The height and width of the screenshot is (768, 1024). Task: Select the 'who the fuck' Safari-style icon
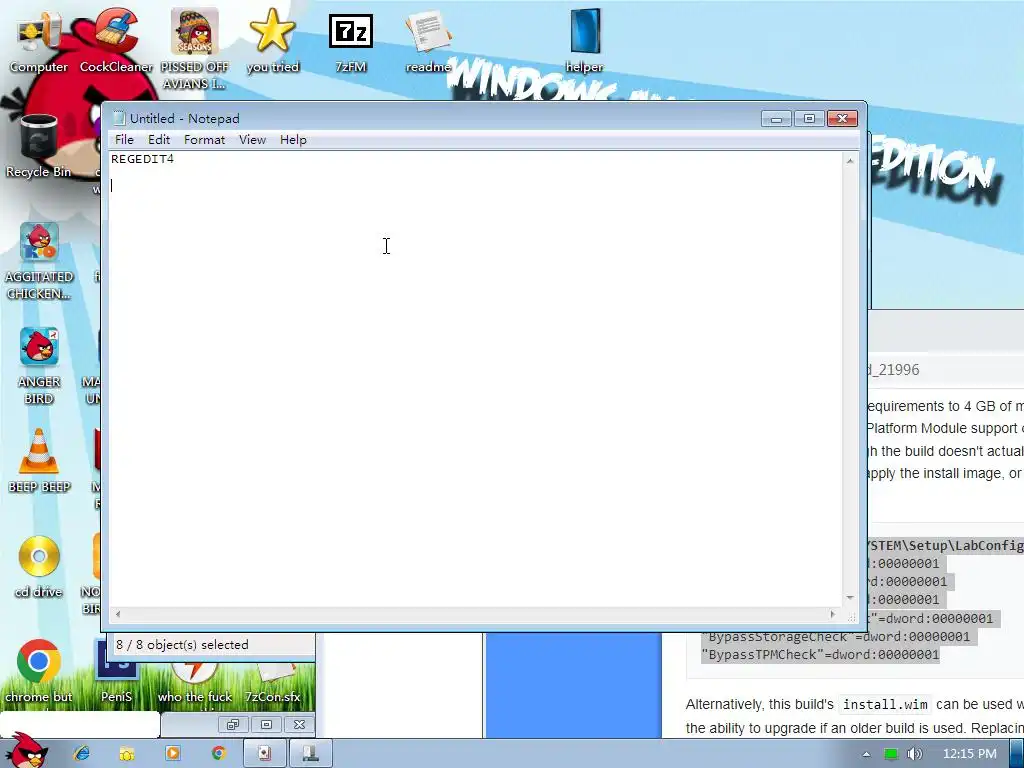(x=195, y=682)
